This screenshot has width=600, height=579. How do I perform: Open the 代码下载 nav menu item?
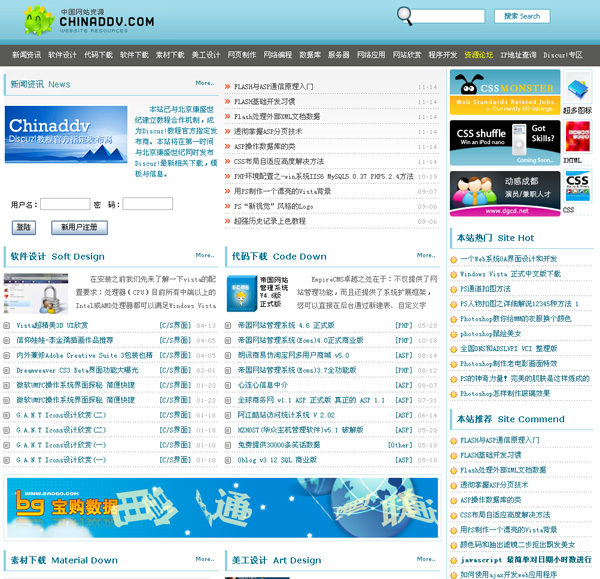click(x=98, y=55)
